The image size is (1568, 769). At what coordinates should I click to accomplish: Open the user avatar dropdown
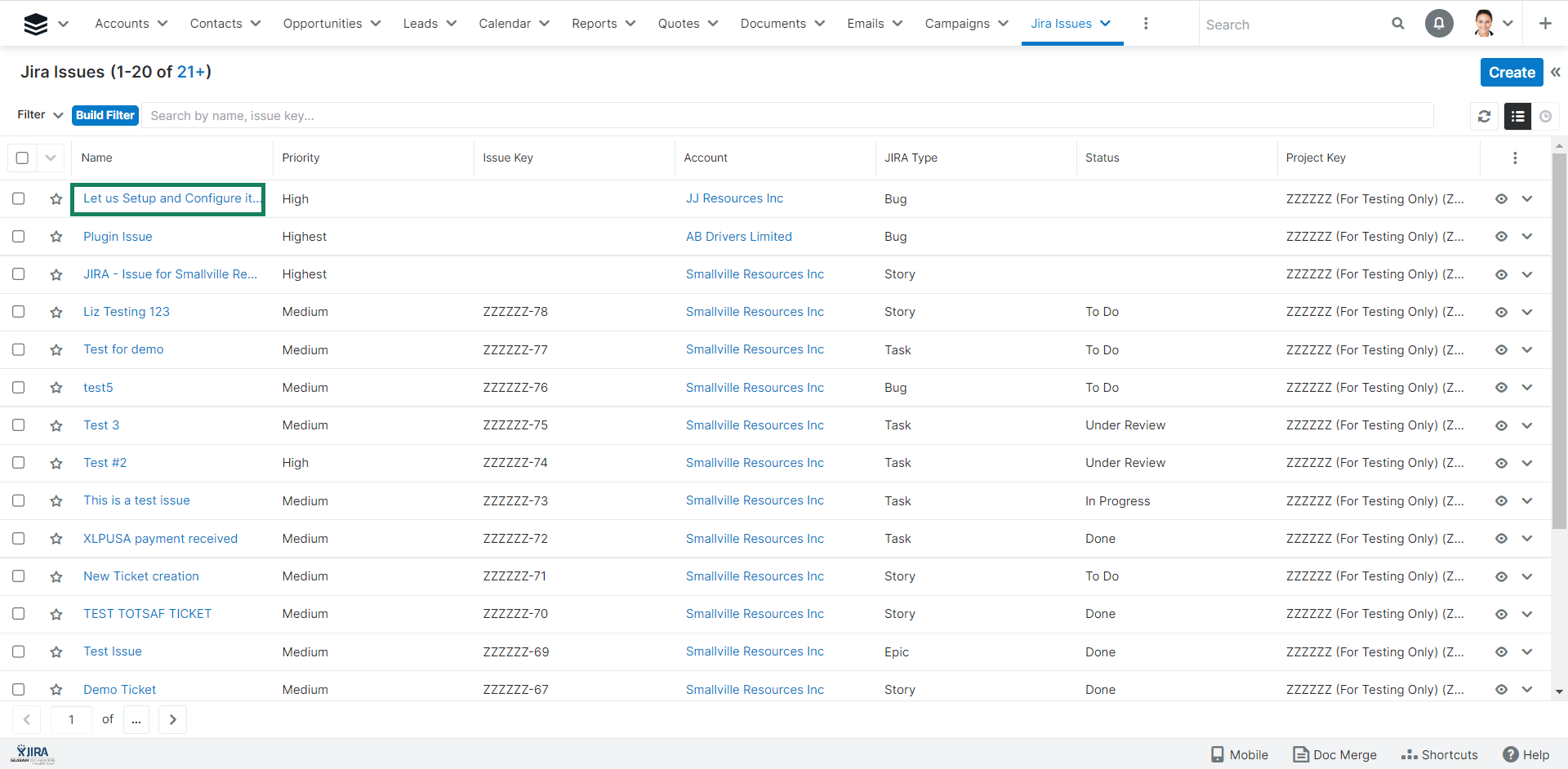[x=1494, y=24]
